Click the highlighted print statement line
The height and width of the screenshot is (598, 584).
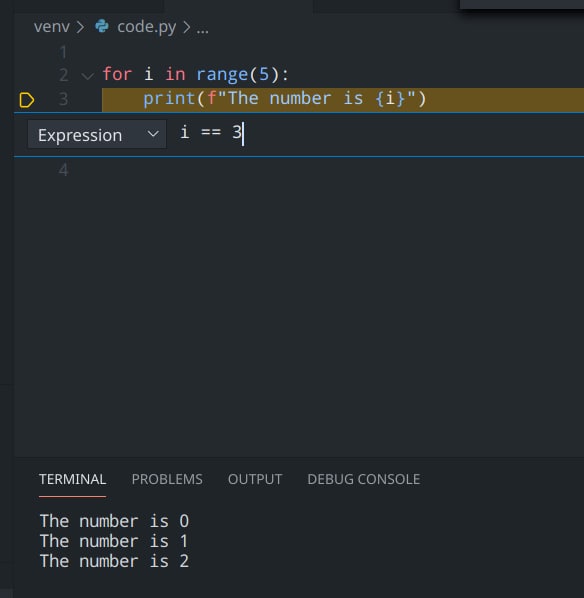pyautogui.click(x=343, y=100)
